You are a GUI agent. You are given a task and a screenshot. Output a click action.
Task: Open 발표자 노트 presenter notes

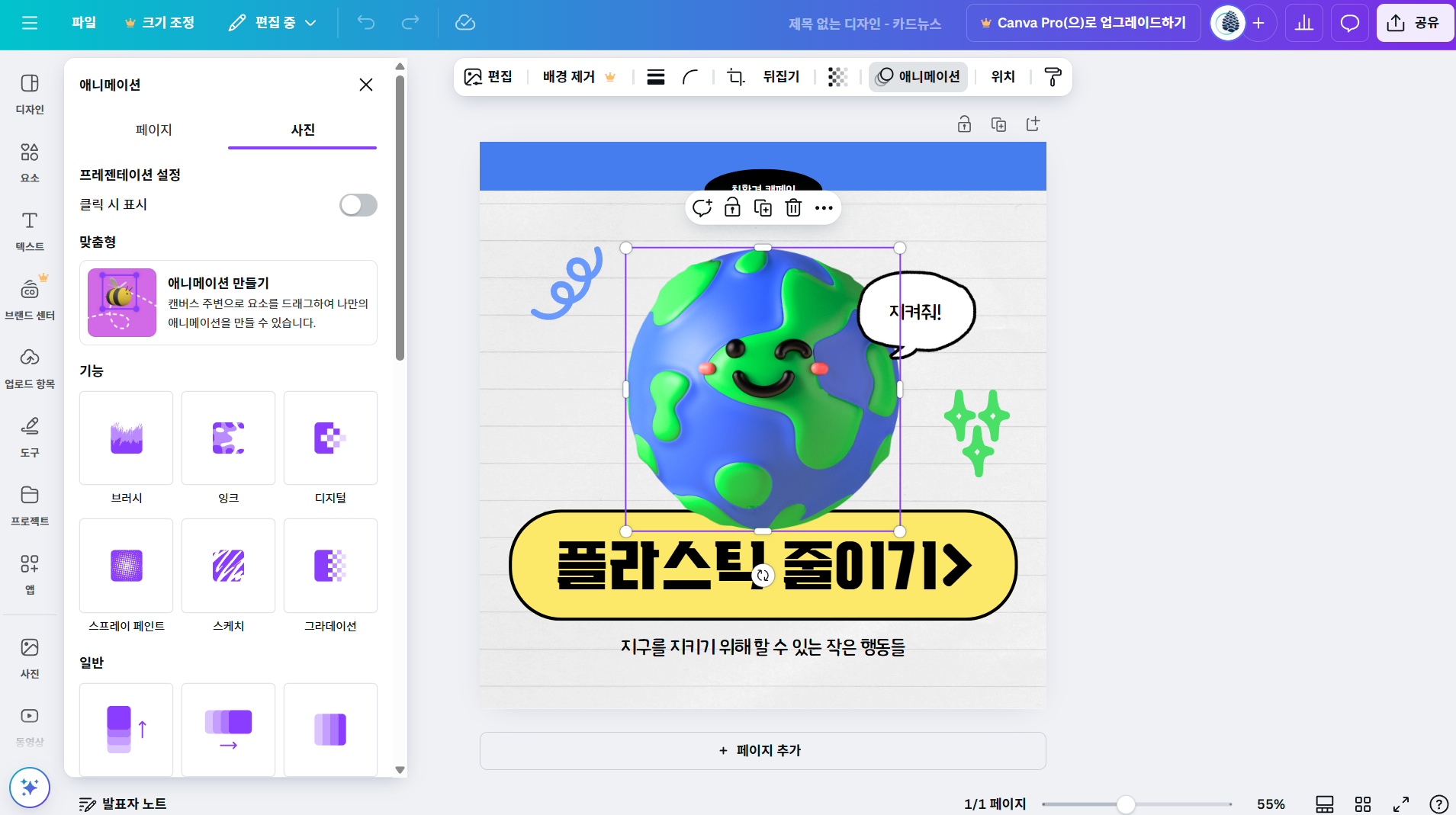pyautogui.click(x=123, y=804)
